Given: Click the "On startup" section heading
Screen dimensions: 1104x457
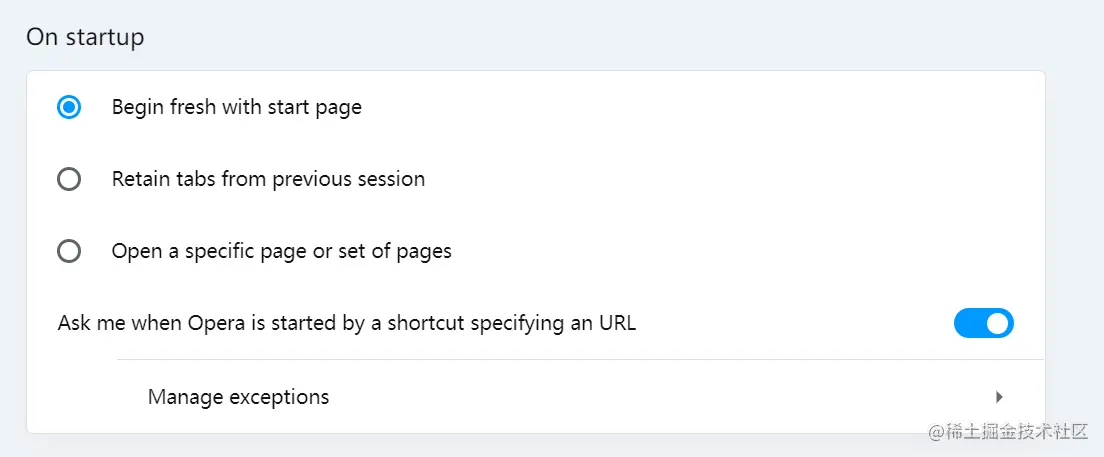Looking at the screenshot, I should [85, 38].
